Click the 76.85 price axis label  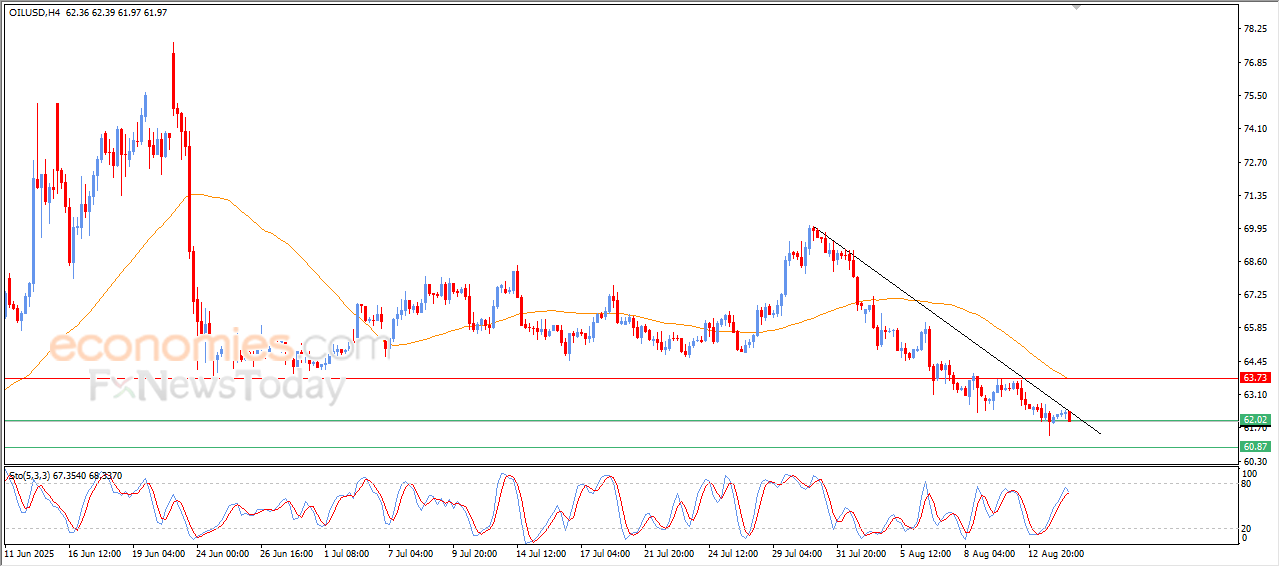1256,62
